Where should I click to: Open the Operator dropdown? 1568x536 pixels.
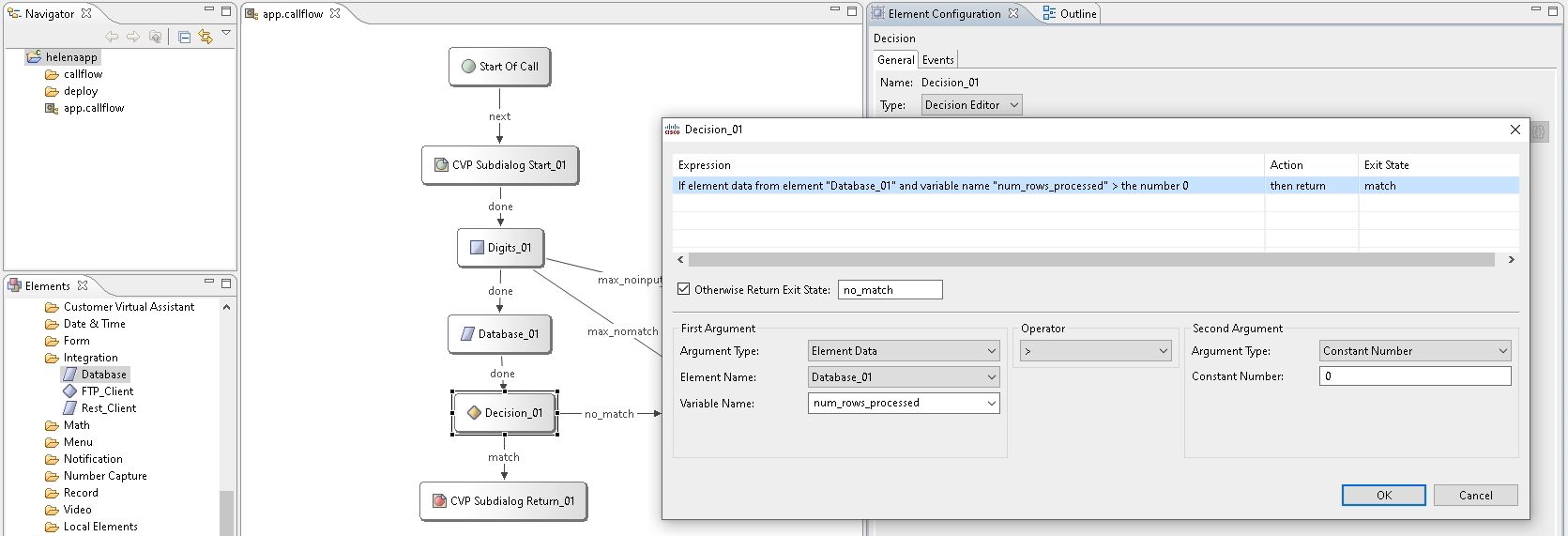click(1096, 351)
